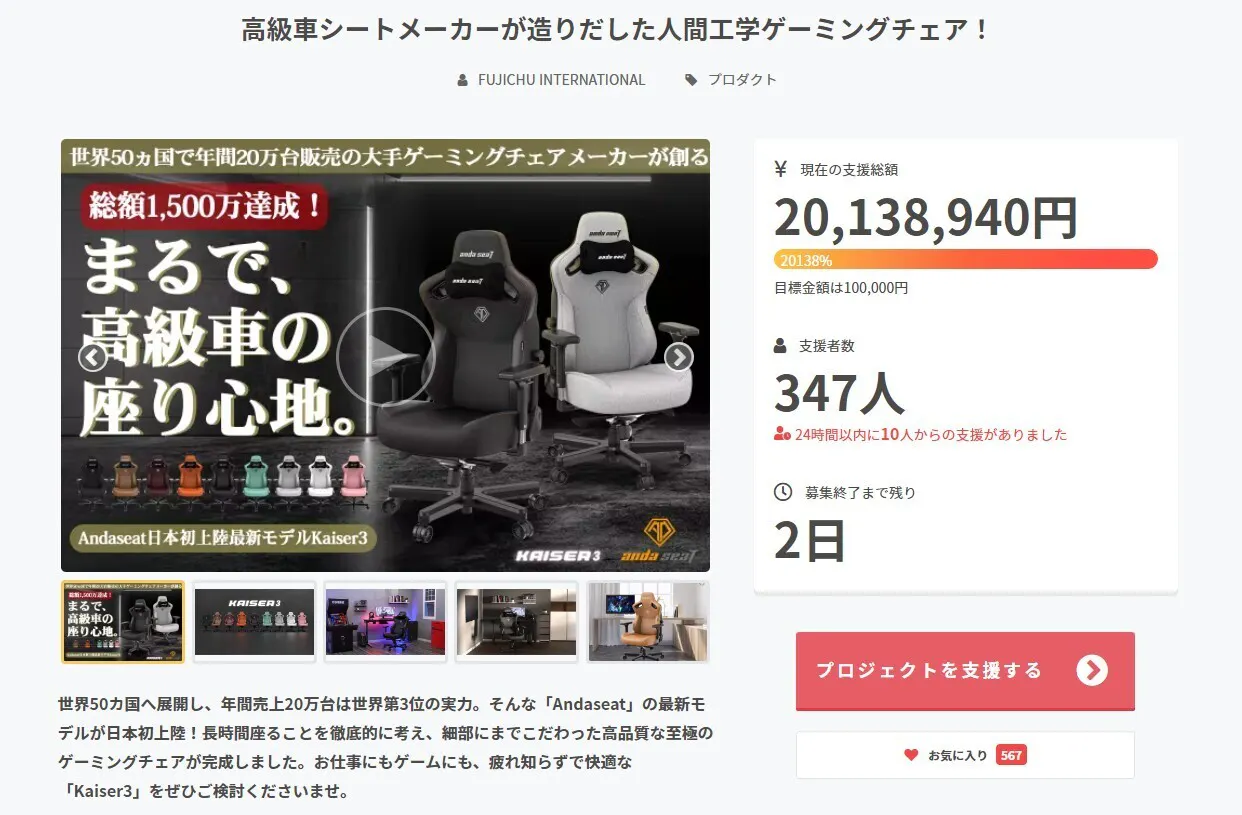Go to previous image in carousel

click(x=92, y=357)
